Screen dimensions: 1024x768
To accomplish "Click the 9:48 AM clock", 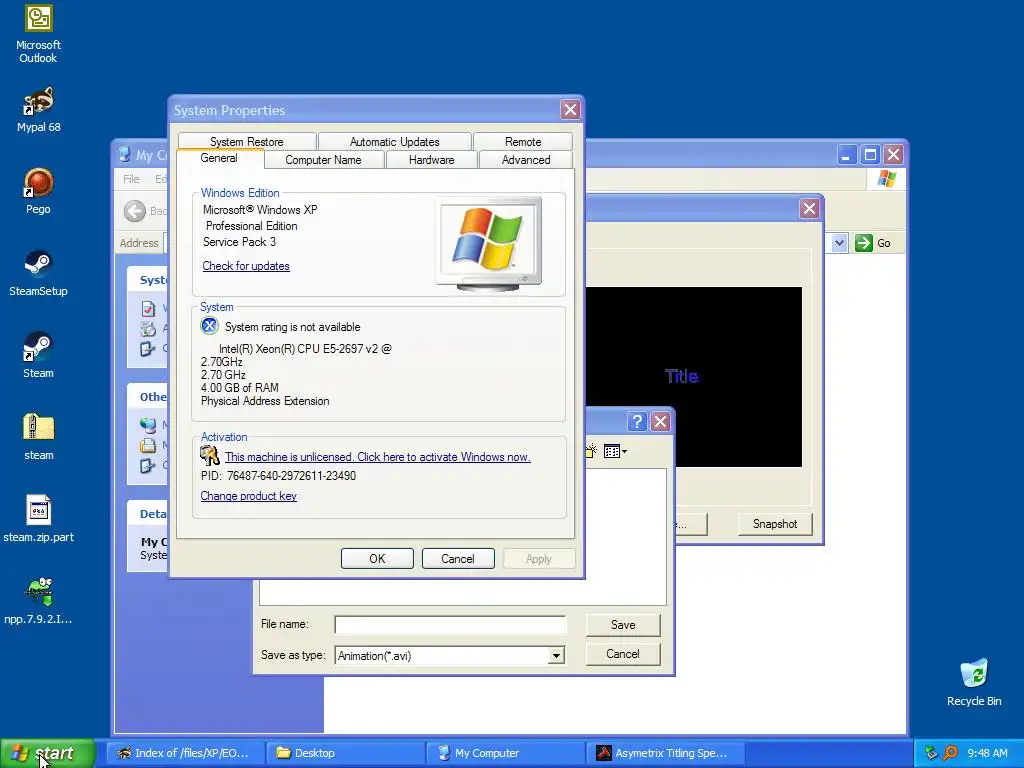I will coord(987,753).
